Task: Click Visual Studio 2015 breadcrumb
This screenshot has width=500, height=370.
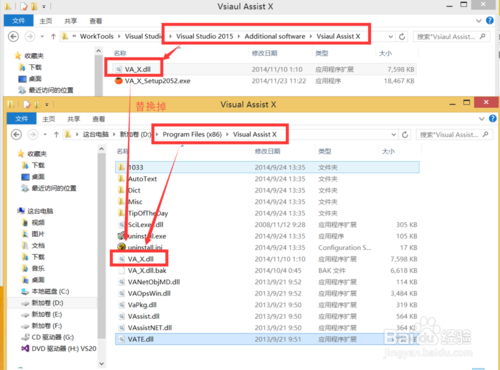Action: pos(205,36)
